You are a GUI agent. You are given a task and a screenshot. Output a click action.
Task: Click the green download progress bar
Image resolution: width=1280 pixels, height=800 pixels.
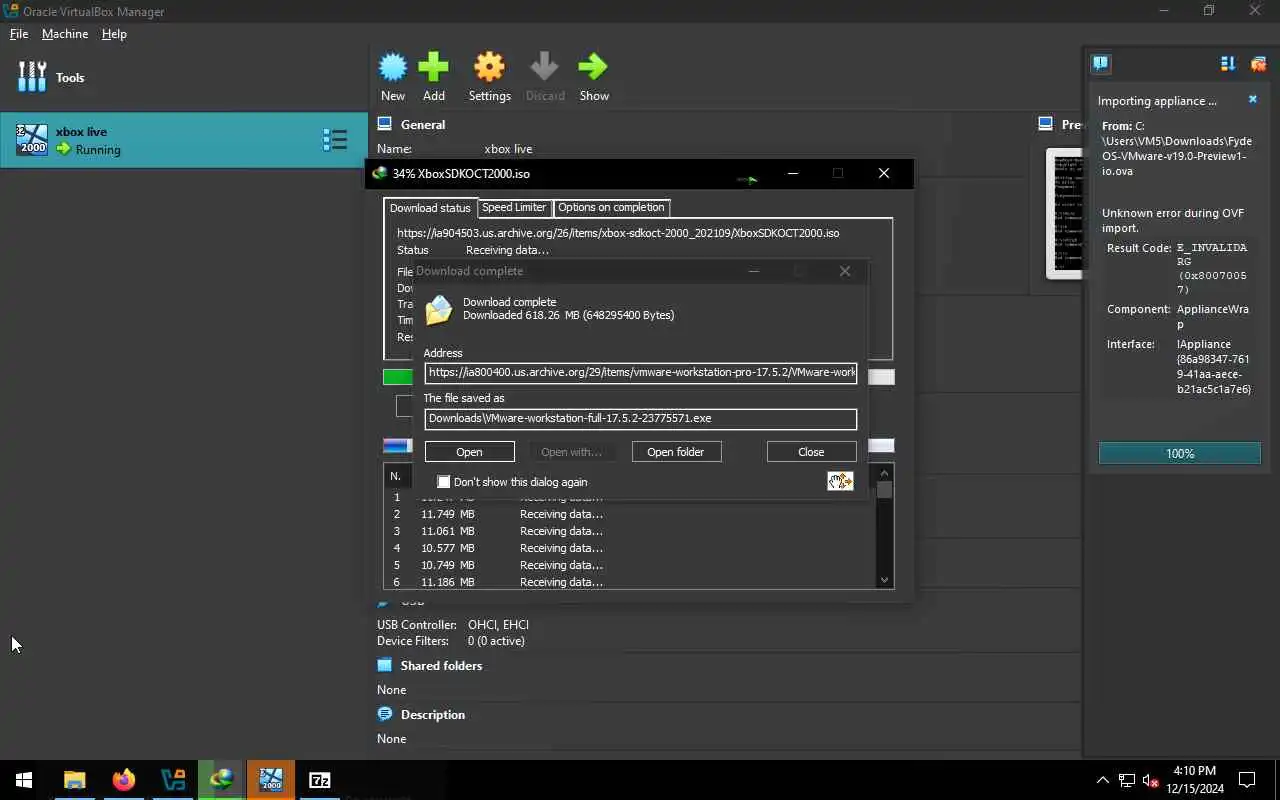click(x=398, y=377)
